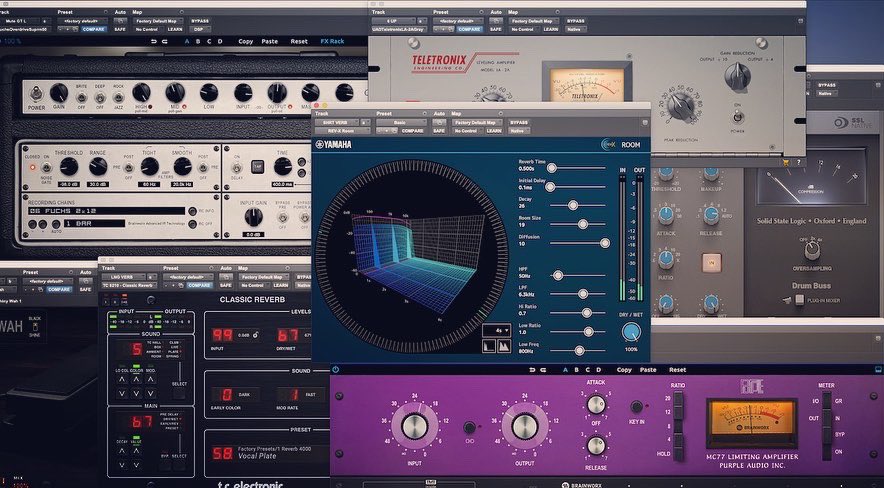This screenshot has height=488, width=884.
Task: Click the Teletronix Peak Reduction knob
Action: click(x=682, y=107)
